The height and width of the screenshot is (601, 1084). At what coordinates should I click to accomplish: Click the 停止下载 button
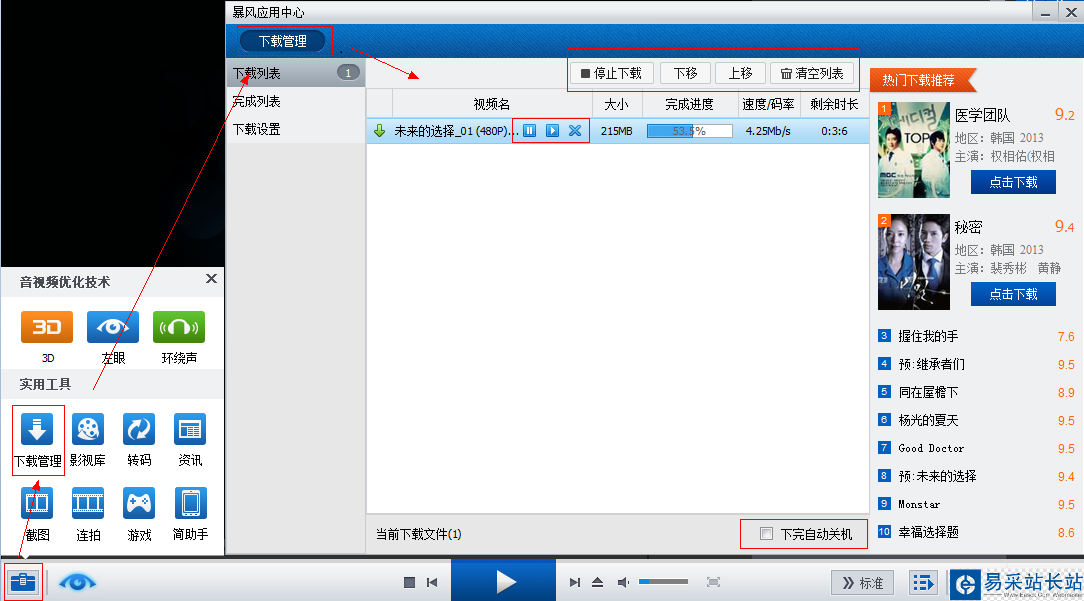click(612, 73)
